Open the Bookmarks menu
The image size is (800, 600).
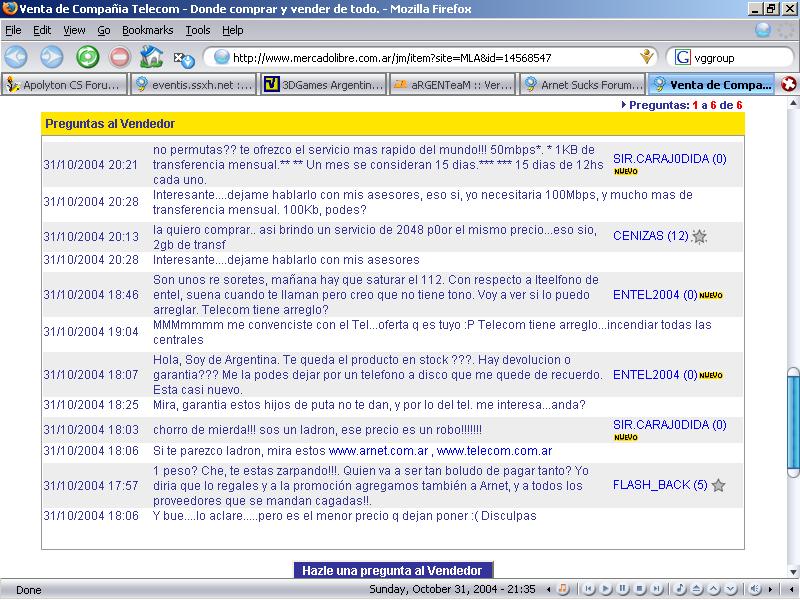147,30
